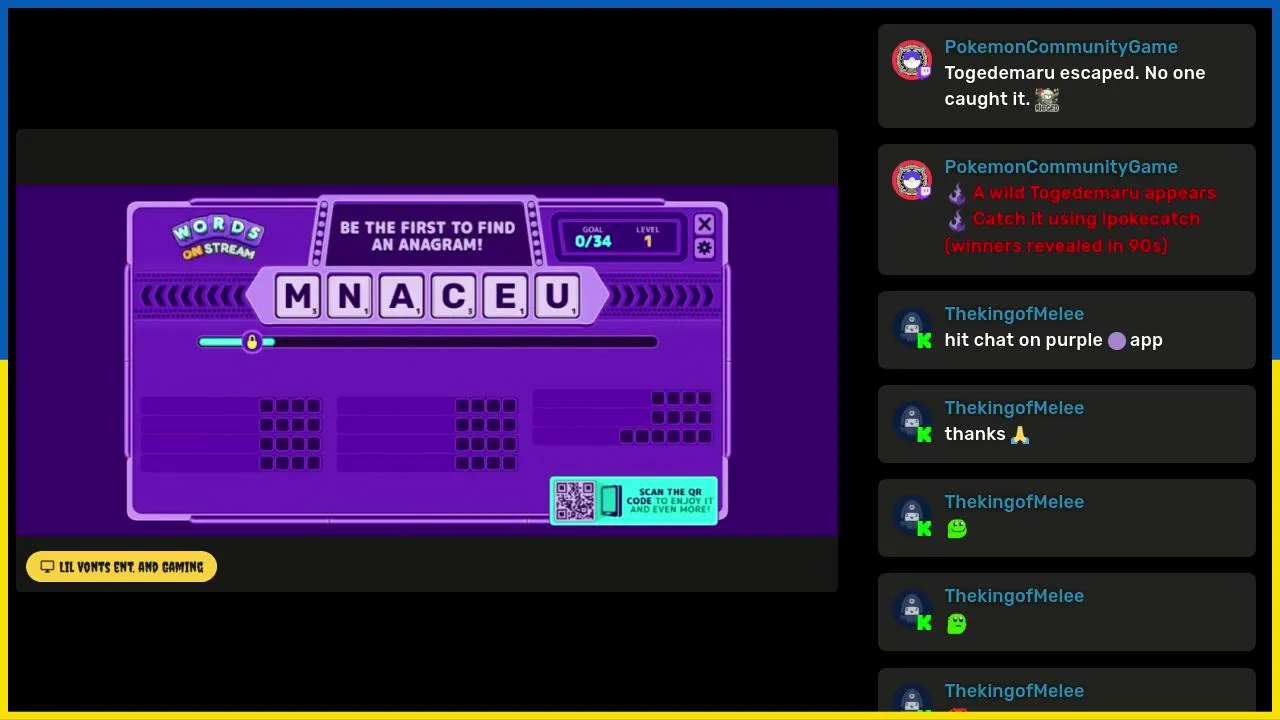
Task: Click the letter tile M
Action: (x=297, y=296)
